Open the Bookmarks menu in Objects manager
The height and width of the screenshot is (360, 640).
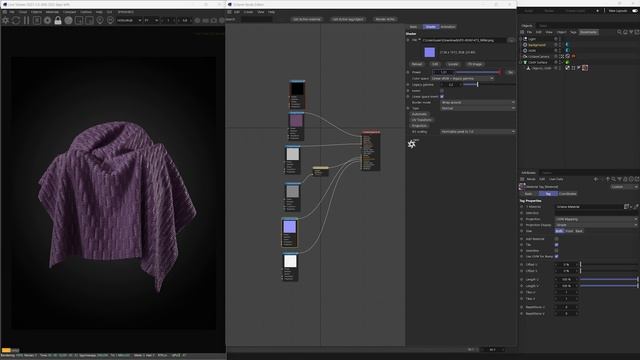[x=588, y=32]
